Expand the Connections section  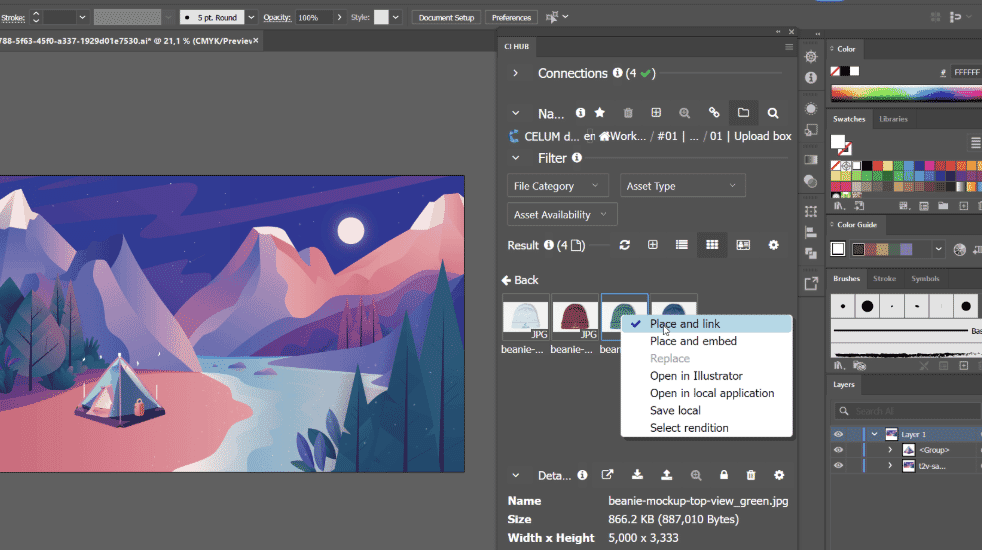pyautogui.click(x=515, y=73)
